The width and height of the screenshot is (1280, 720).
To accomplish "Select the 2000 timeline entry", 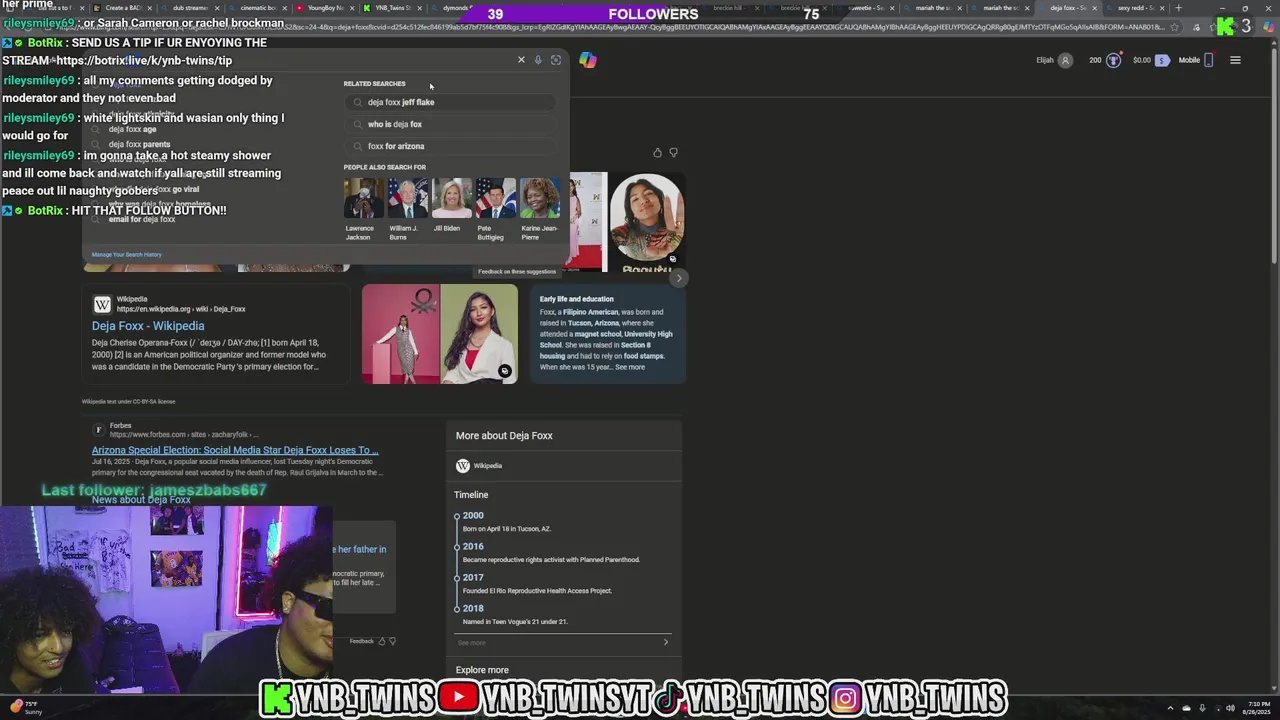I will tap(473, 515).
